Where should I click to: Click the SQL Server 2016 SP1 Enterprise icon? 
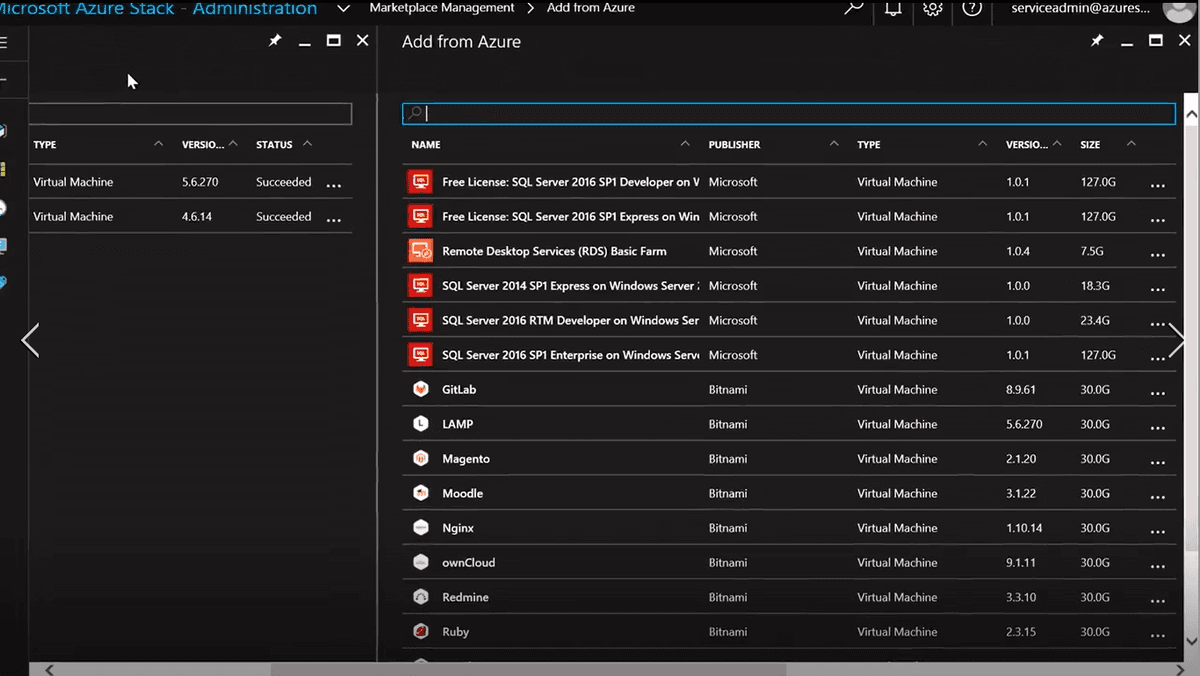point(420,355)
